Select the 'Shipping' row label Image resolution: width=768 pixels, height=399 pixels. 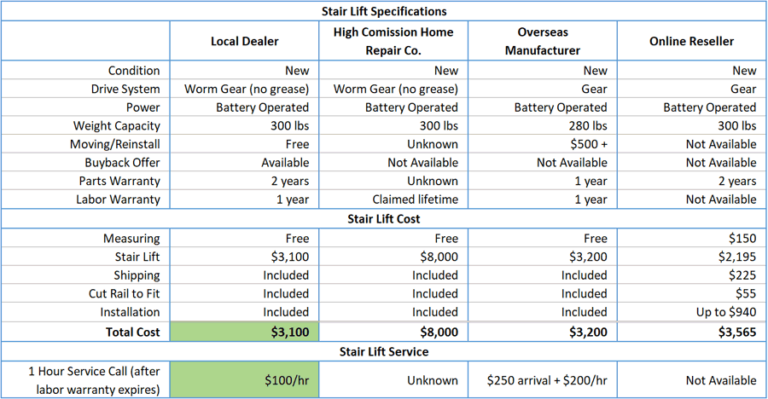coord(137,276)
